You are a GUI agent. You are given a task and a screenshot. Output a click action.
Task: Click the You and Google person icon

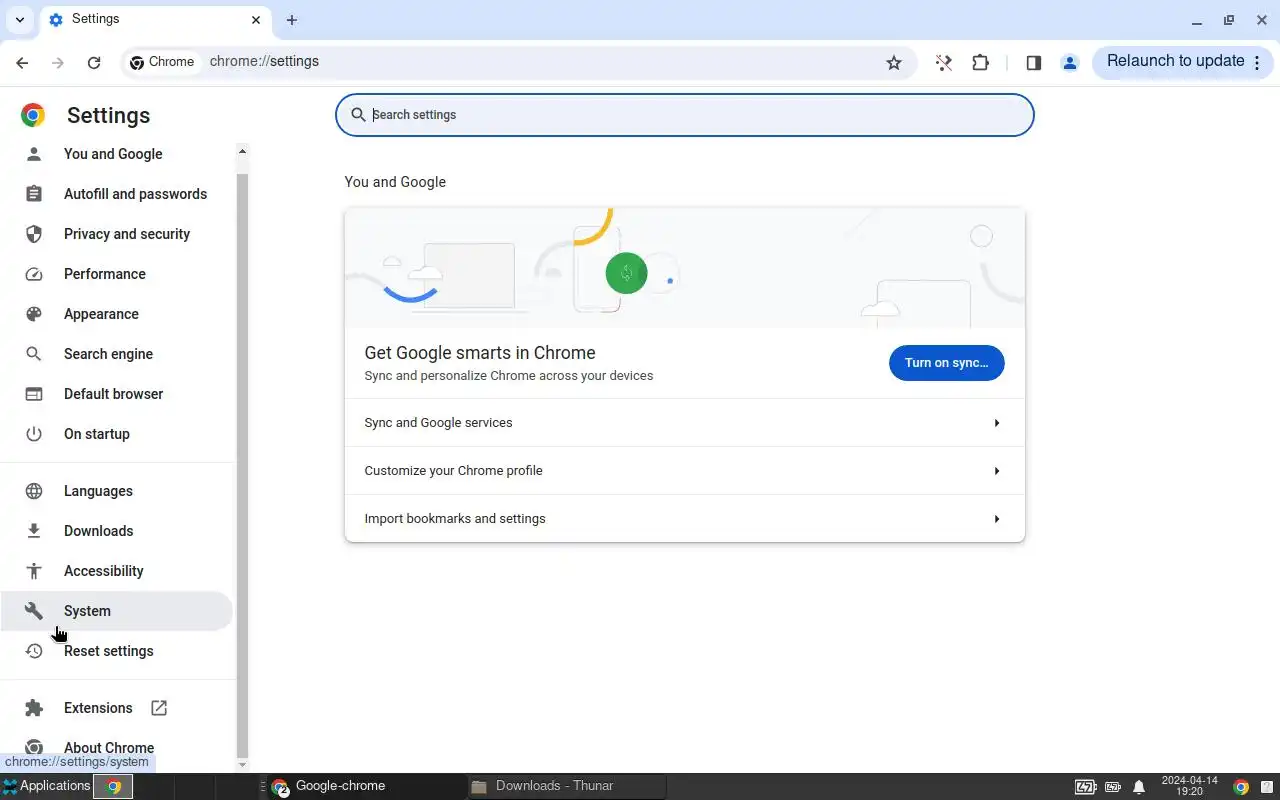tap(34, 154)
